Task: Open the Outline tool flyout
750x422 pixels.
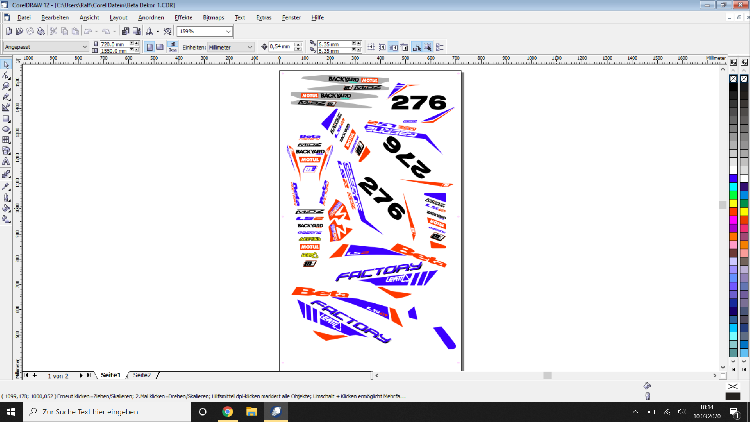Action: 6,197
